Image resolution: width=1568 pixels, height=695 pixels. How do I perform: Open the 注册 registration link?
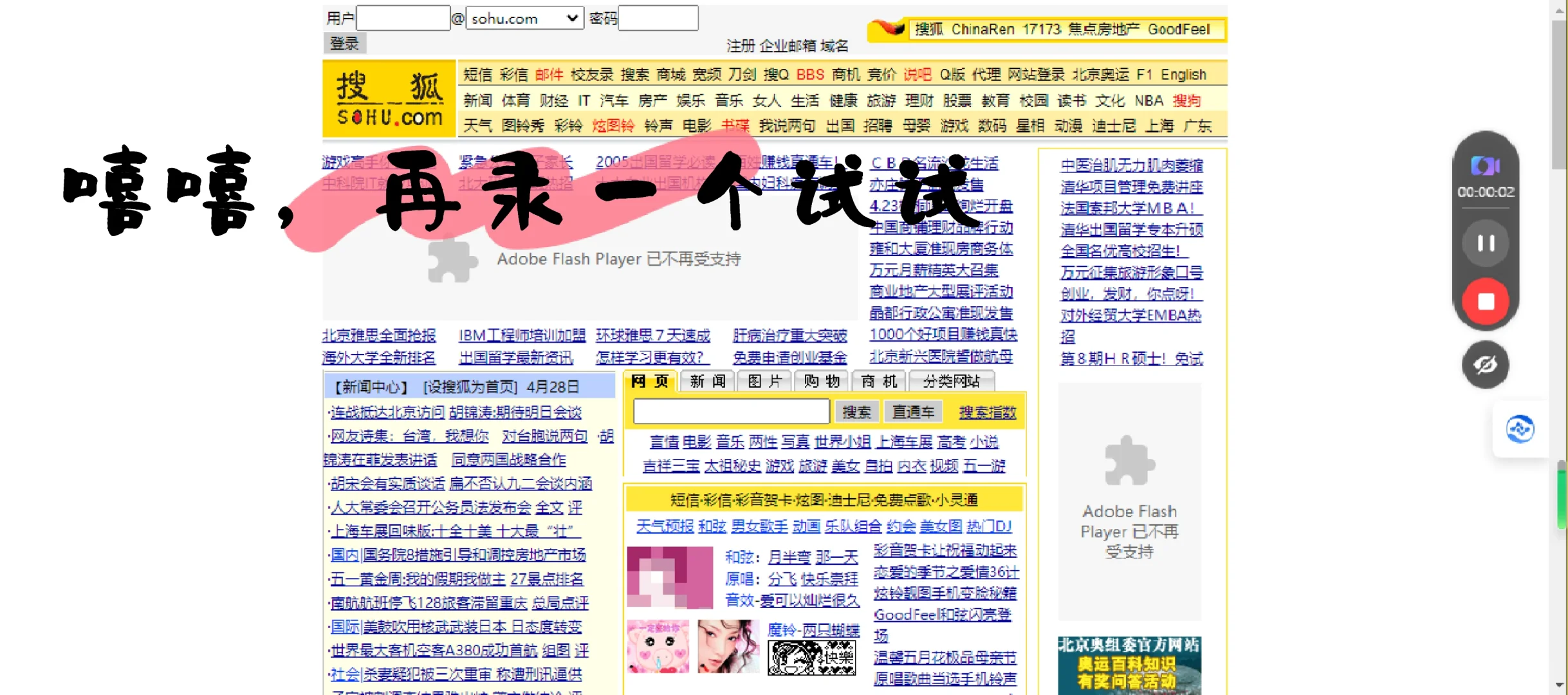(739, 46)
